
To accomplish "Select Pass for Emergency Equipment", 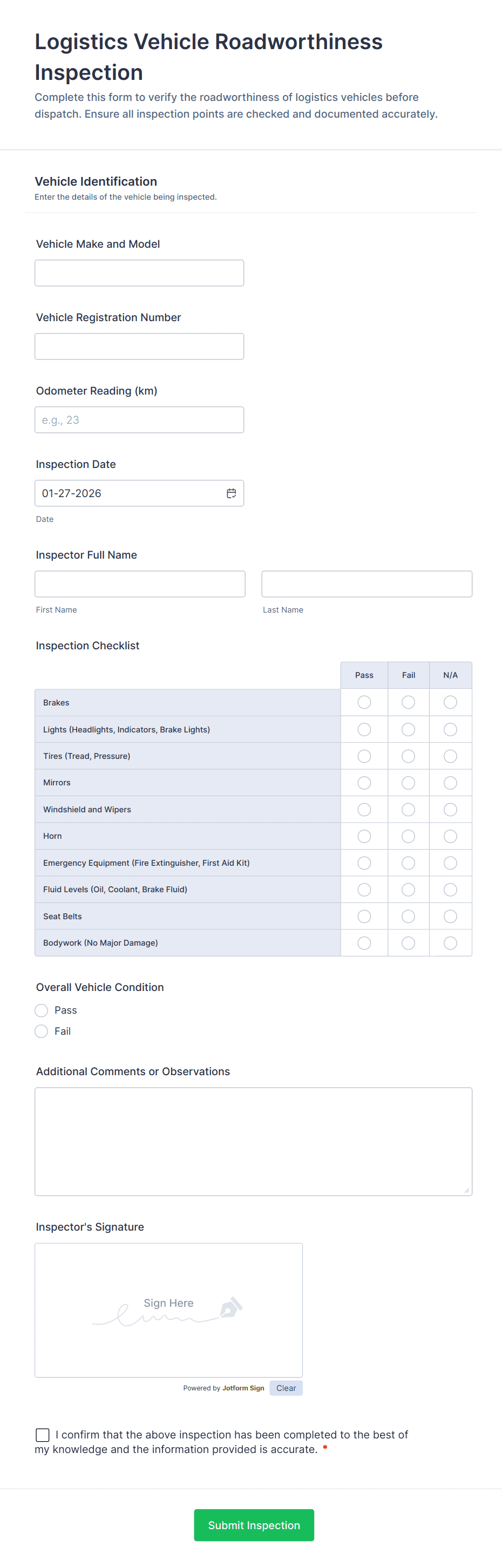I will tap(364, 863).
